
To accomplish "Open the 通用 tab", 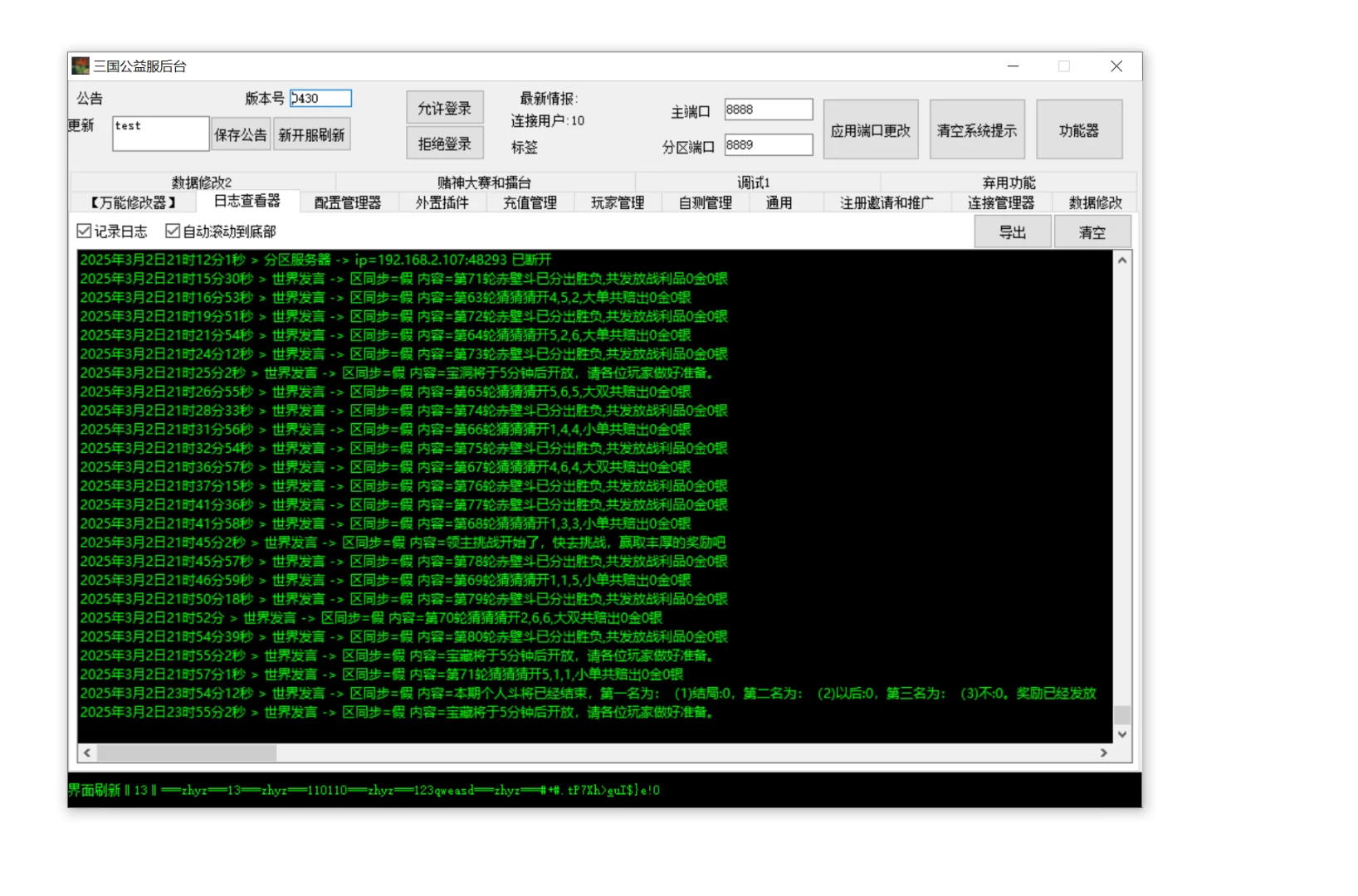I will click(x=779, y=202).
